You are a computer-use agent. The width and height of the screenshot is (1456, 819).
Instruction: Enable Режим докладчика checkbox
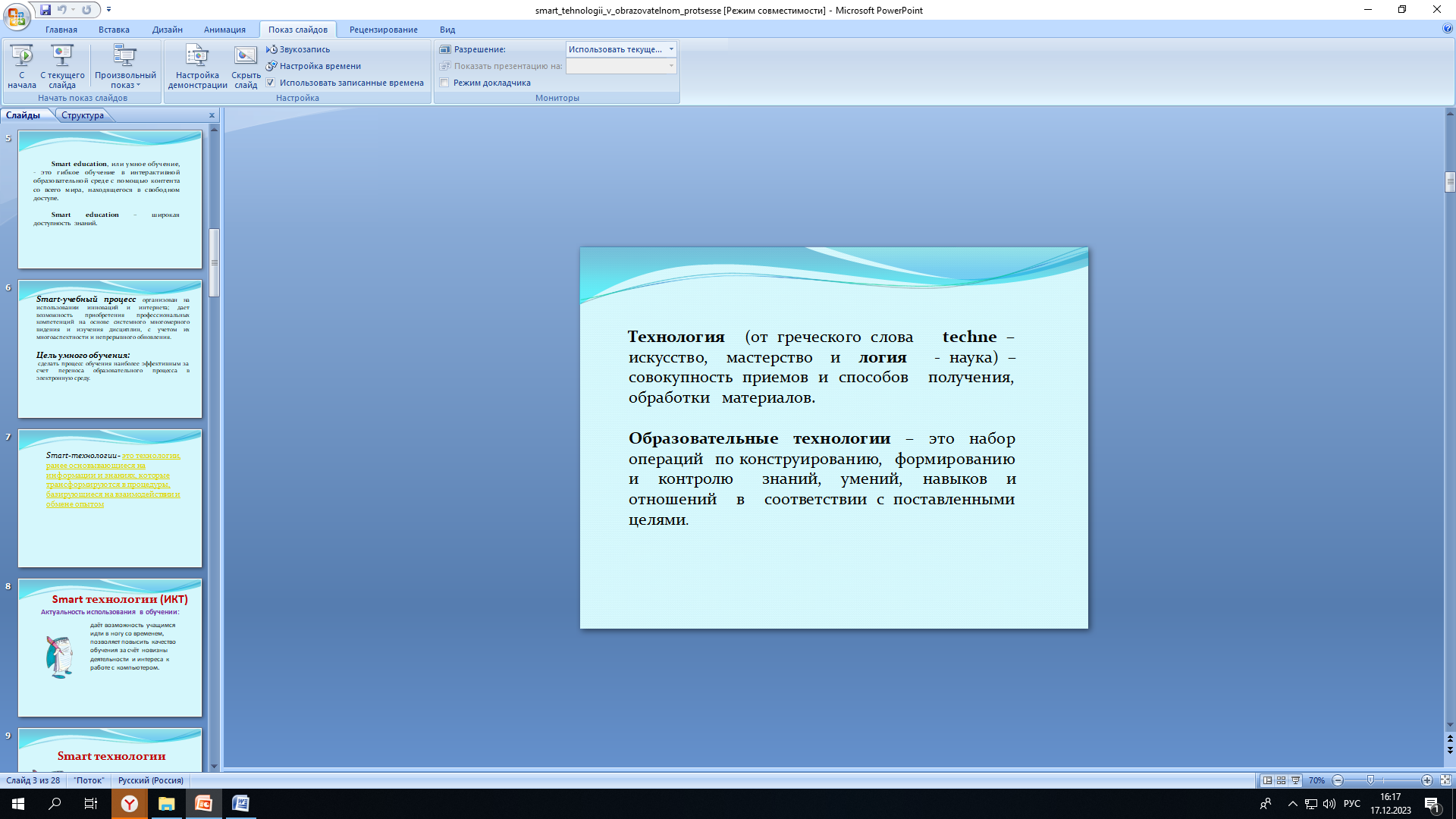pos(445,83)
